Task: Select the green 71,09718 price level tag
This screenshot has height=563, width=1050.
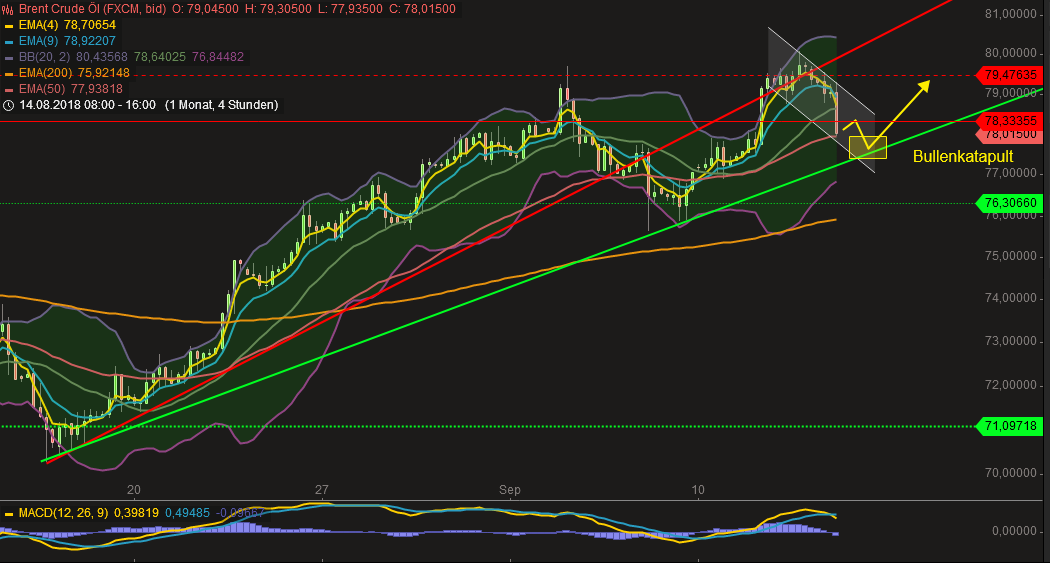Action: (1009, 426)
